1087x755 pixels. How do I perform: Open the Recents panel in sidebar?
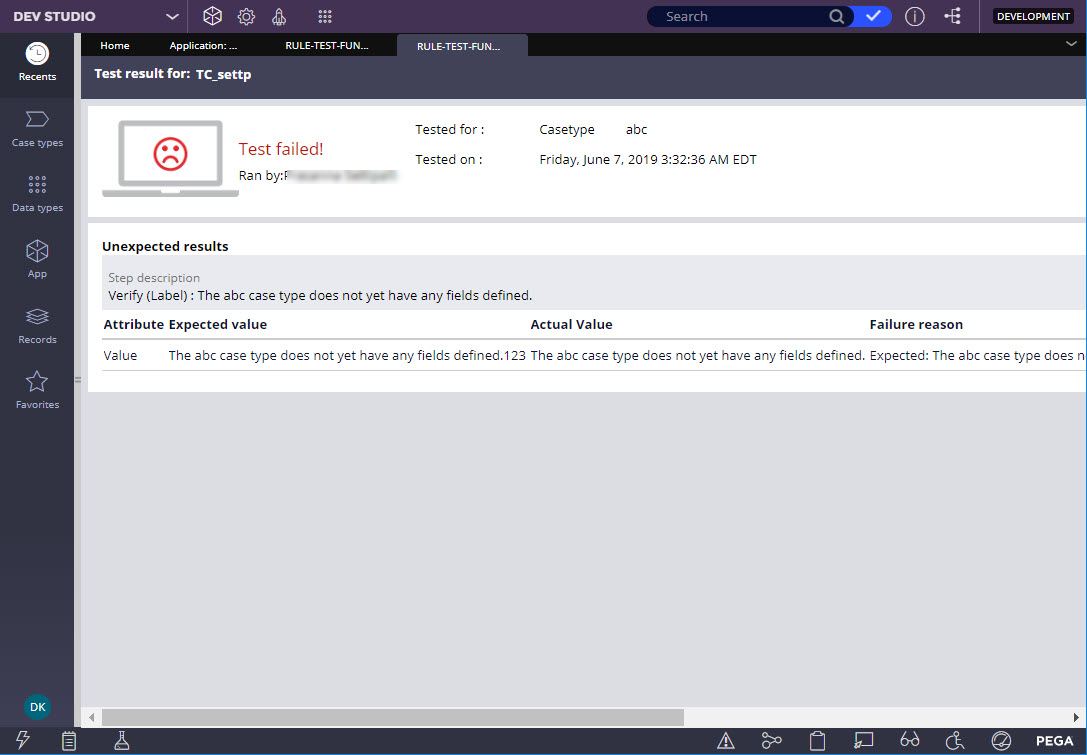click(37, 62)
